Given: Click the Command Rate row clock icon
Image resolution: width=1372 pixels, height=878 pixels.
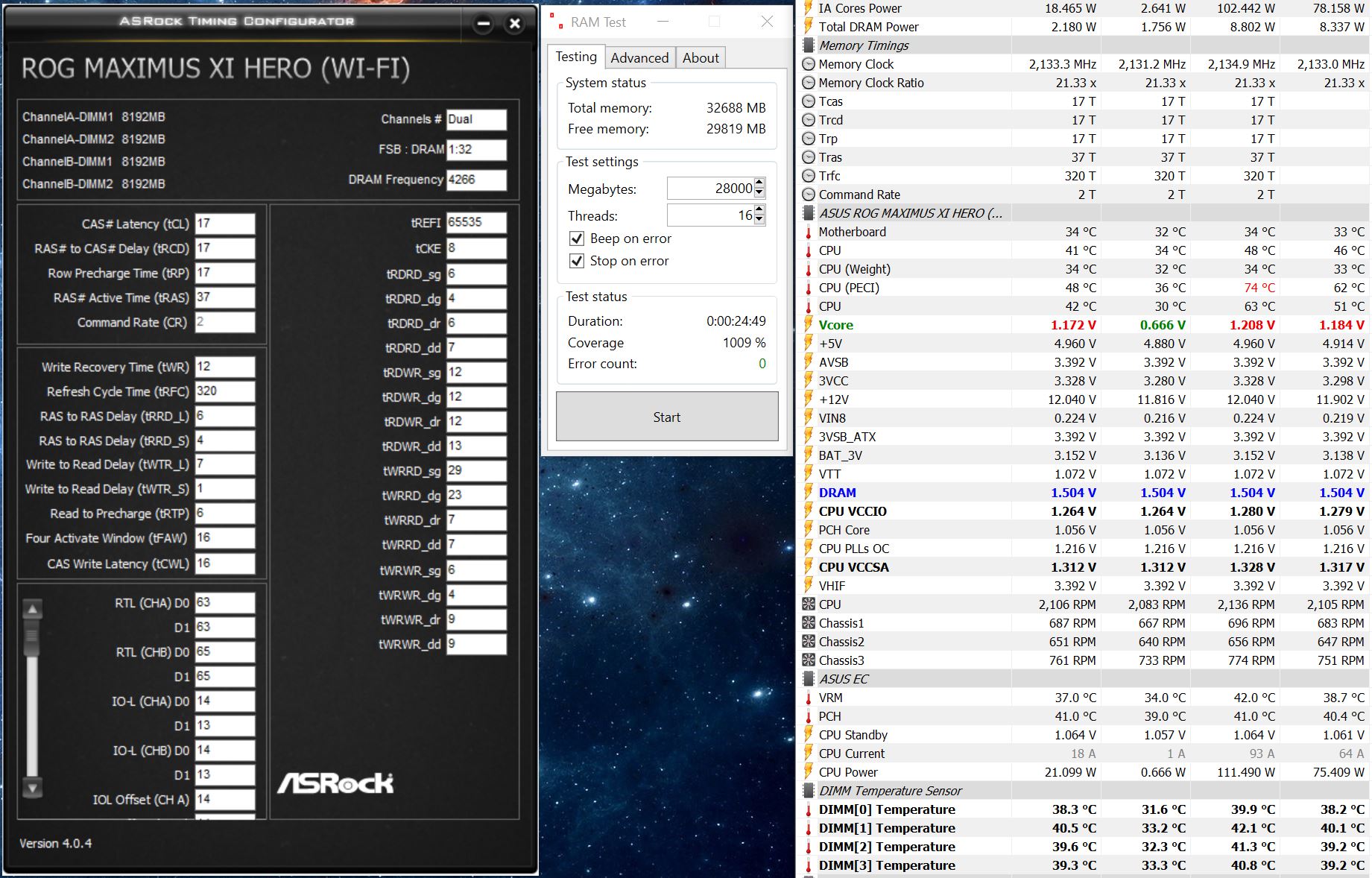Looking at the screenshot, I should [x=809, y=195].
